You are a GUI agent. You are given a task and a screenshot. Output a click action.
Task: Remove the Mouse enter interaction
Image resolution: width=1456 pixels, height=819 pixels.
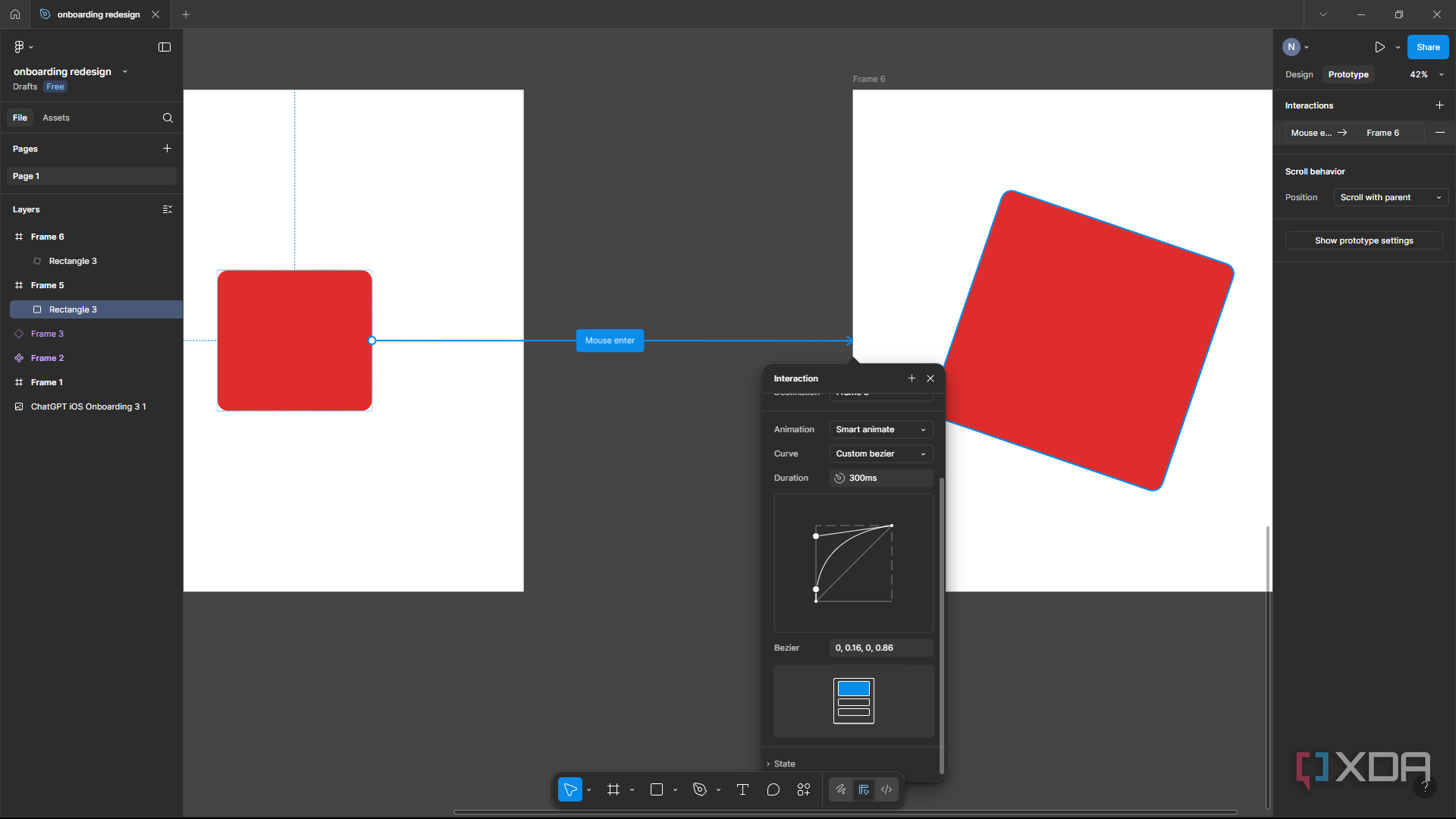pos(1439,133)
